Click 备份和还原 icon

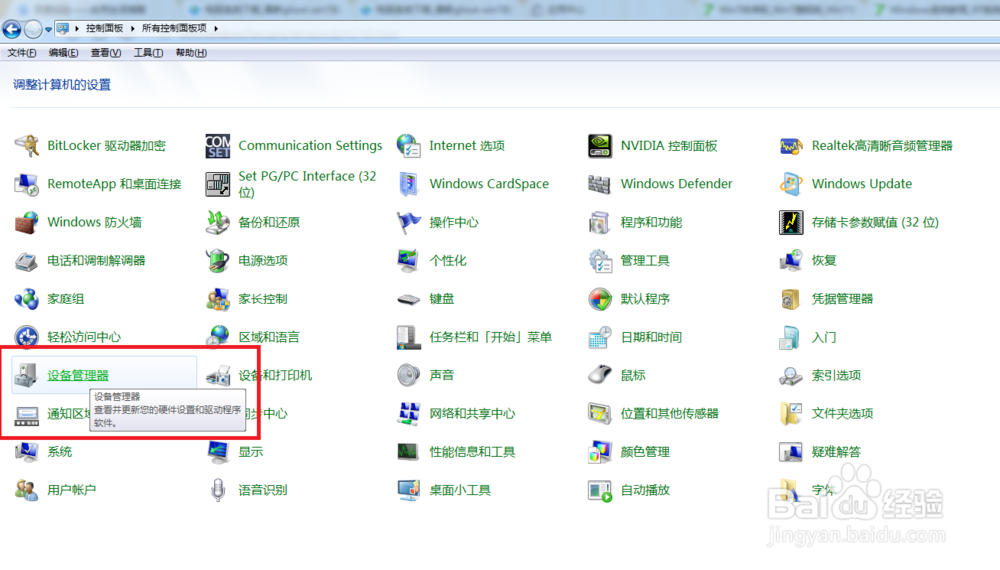(217, 223)
